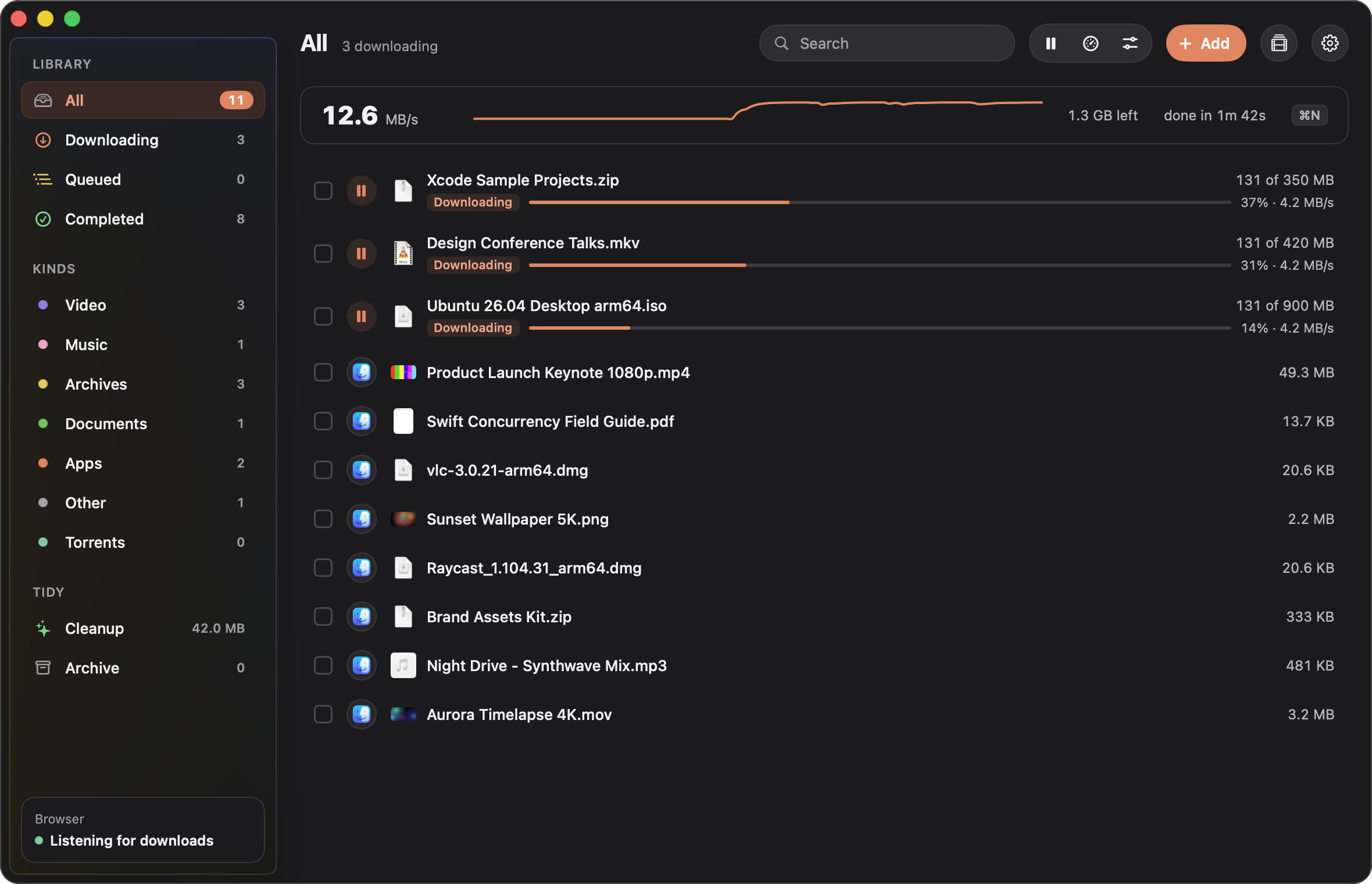Tick checkbox for Xcode Sample Projects.zip
This screenshot has height=884, width=1372.
[x=323, y=191]
